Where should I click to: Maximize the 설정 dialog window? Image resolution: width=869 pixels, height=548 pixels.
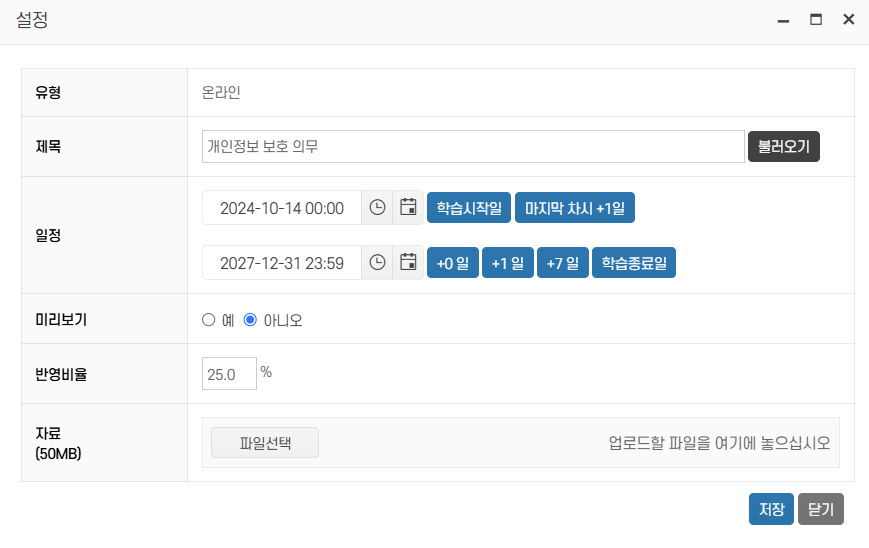coord(816,20)
